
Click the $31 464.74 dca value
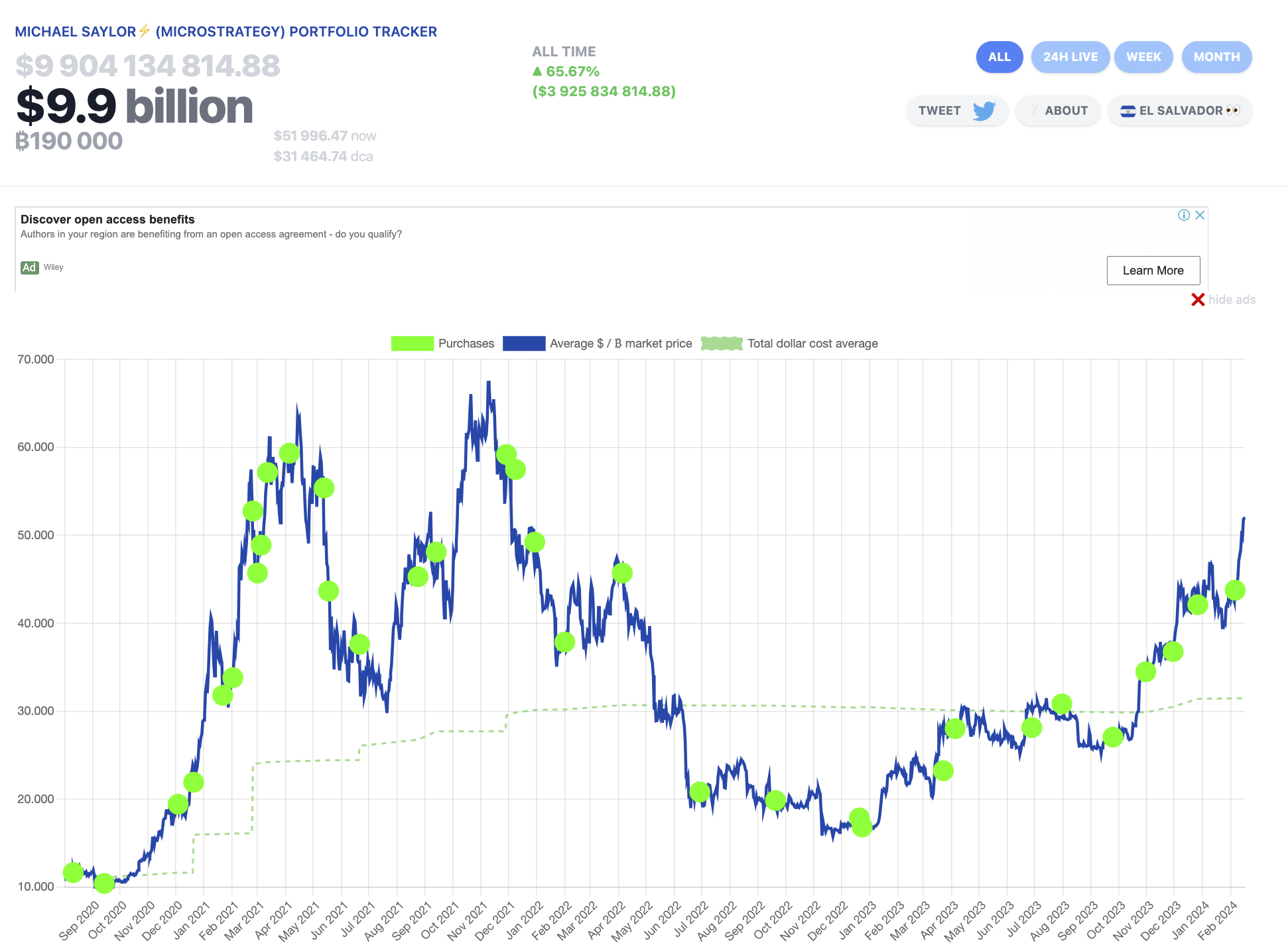[323, 157]
